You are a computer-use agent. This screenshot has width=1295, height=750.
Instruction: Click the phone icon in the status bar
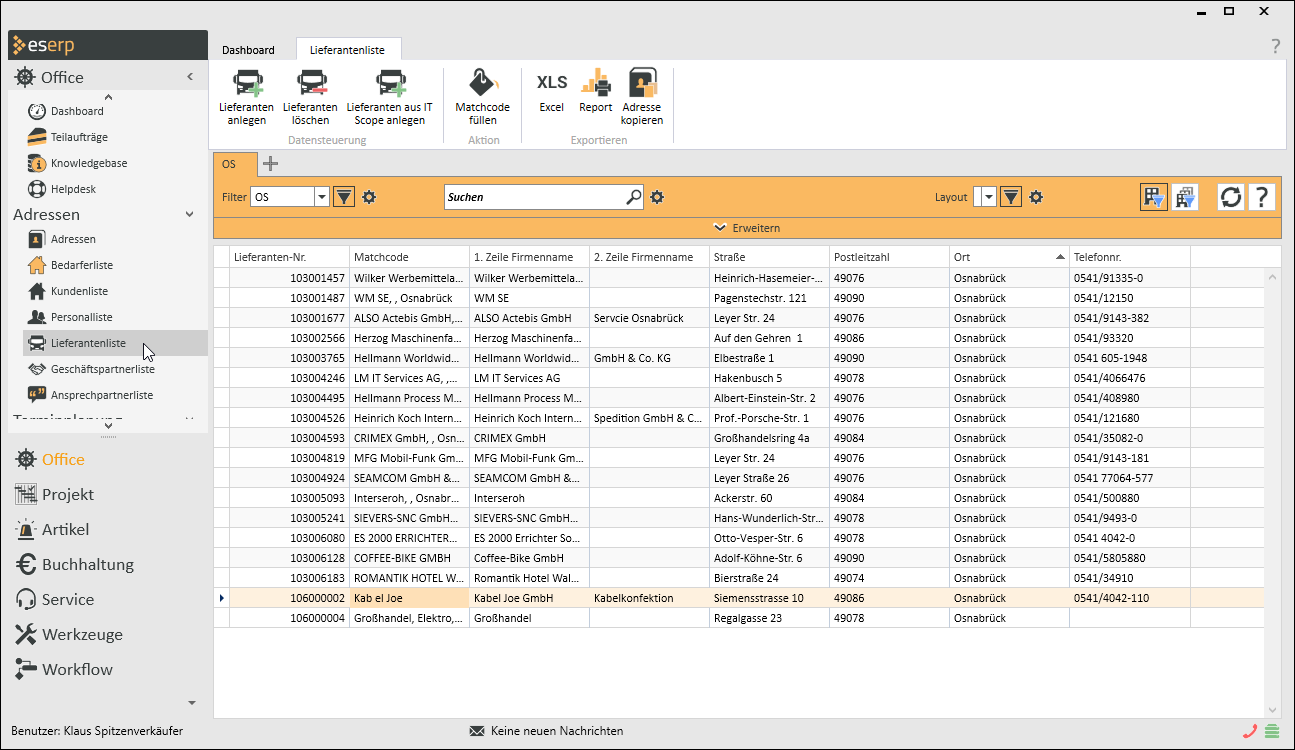(x=1249, y=731)
